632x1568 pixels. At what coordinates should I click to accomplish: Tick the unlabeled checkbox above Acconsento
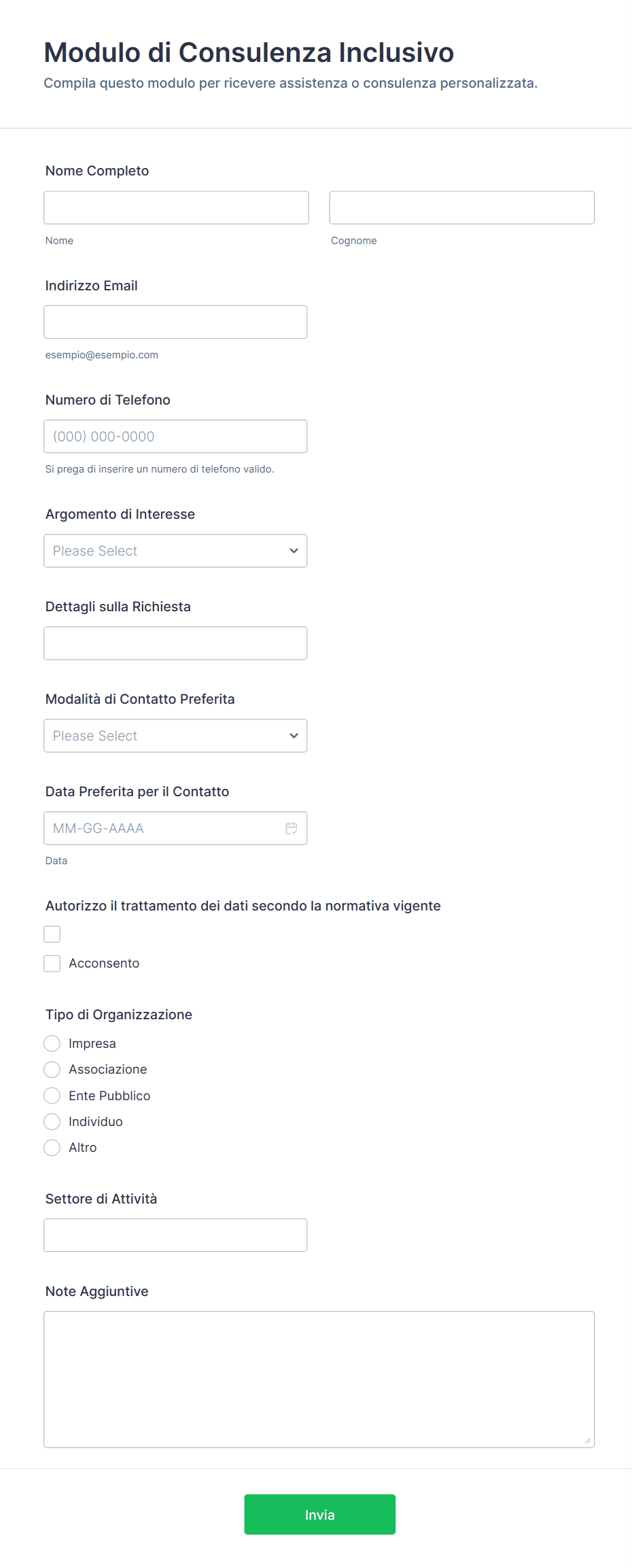pos(52,934)
